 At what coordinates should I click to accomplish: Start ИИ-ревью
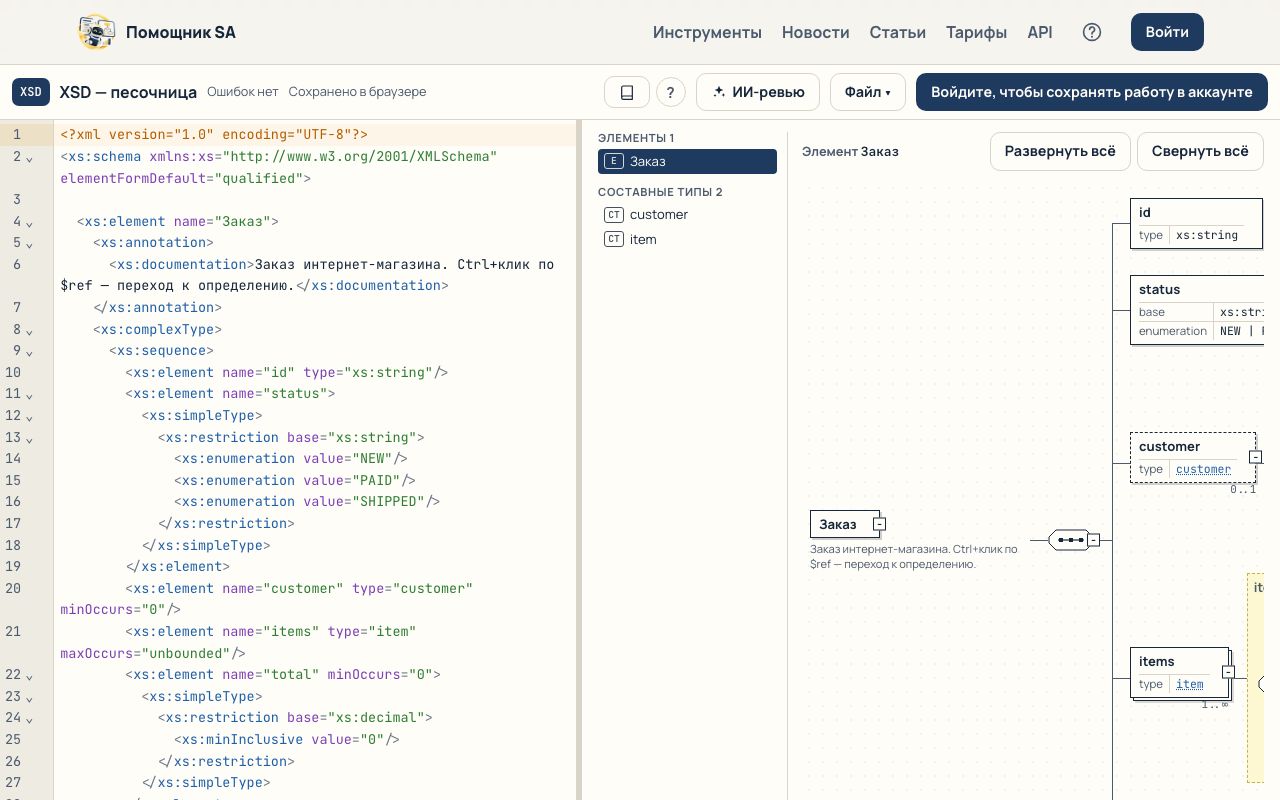point(758,92)
